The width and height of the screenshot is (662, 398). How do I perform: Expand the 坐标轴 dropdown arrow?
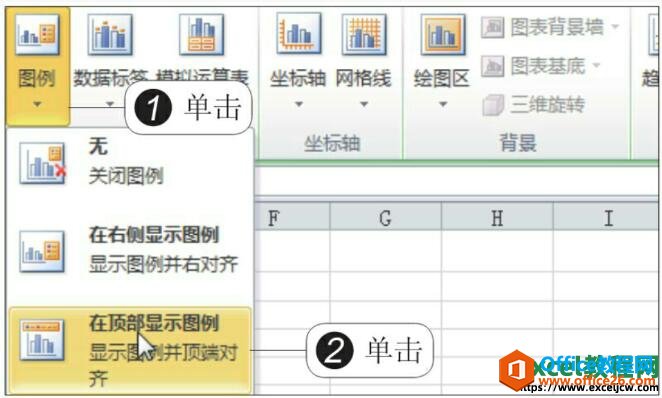298,104
